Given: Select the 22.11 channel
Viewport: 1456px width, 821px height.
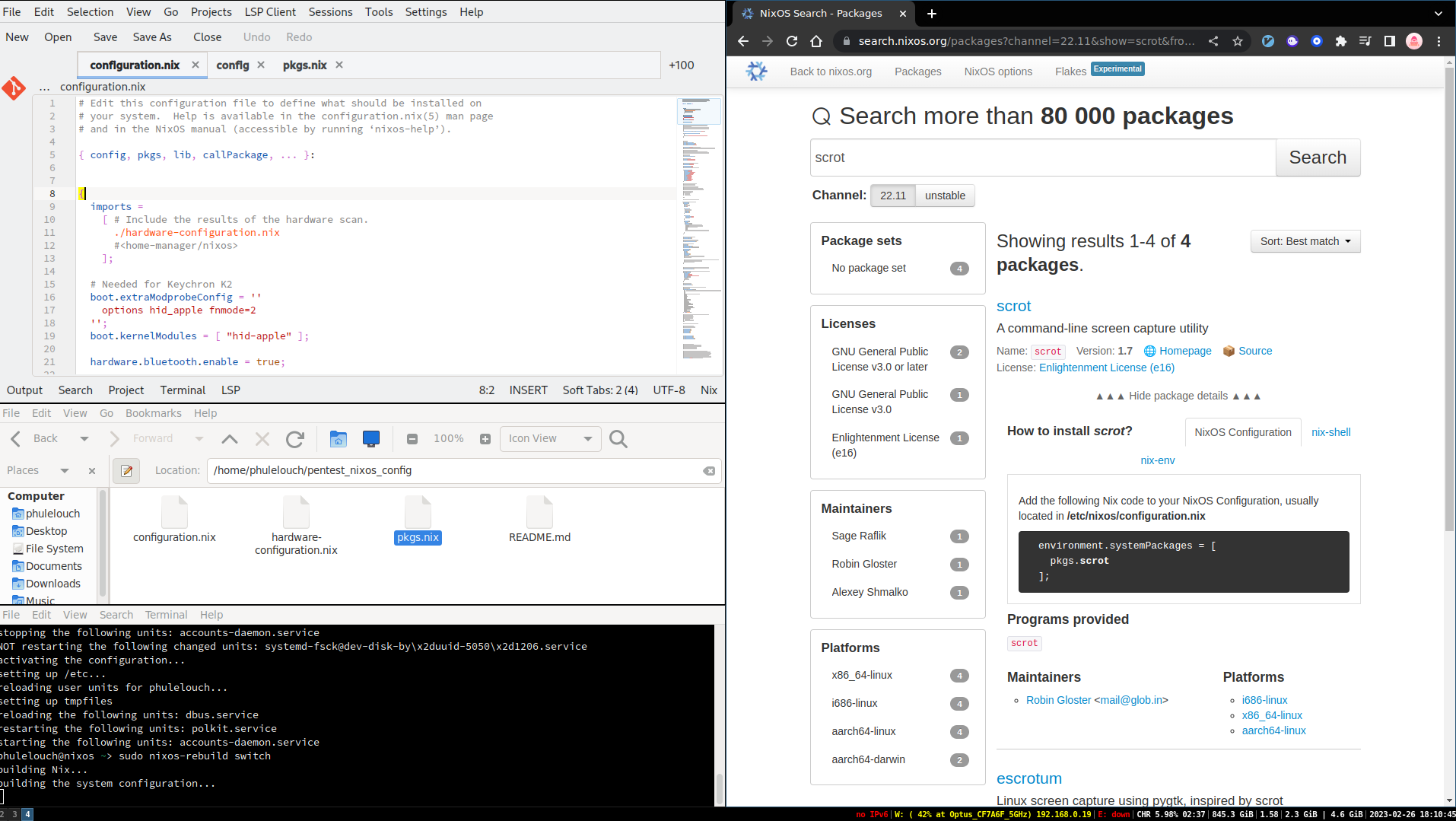Looking at the screenshot, I should (x=893, y=196).
